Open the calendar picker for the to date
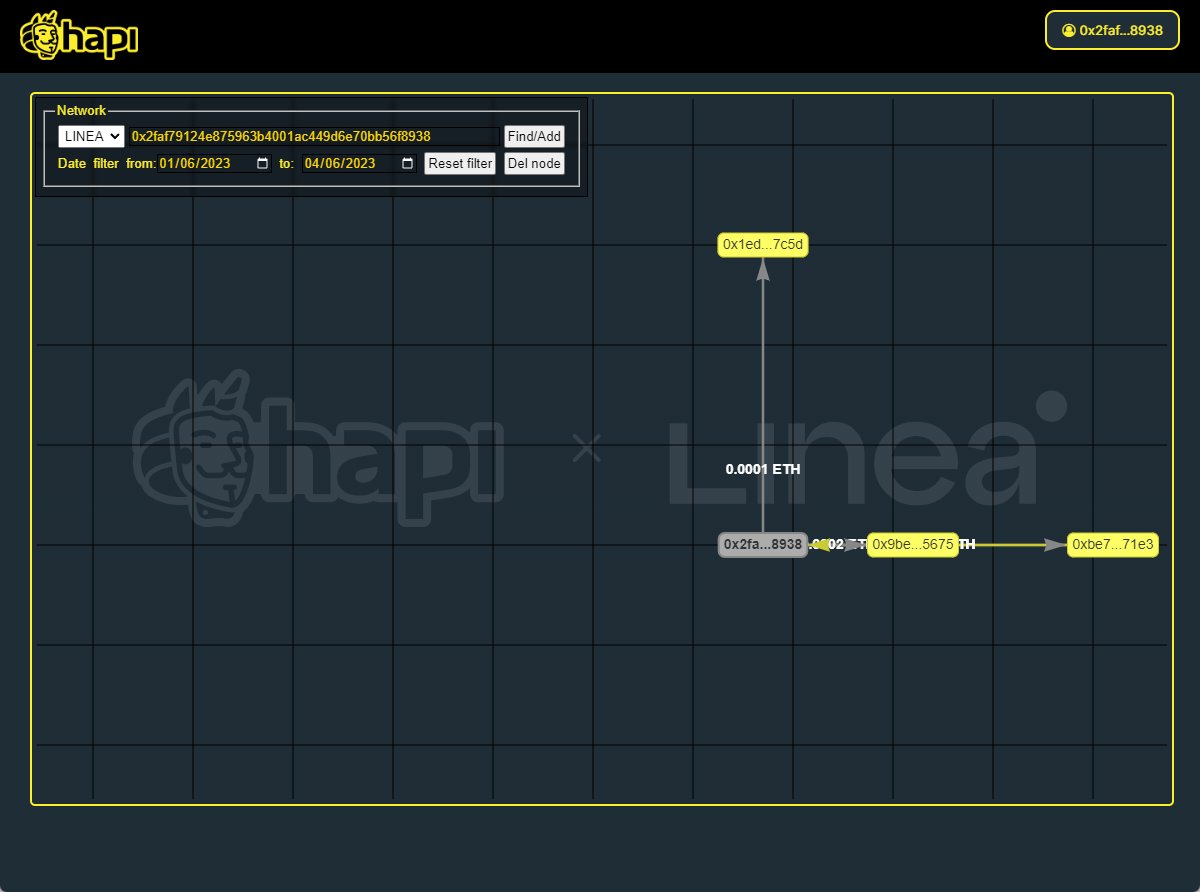 click(x=408, y=163)
